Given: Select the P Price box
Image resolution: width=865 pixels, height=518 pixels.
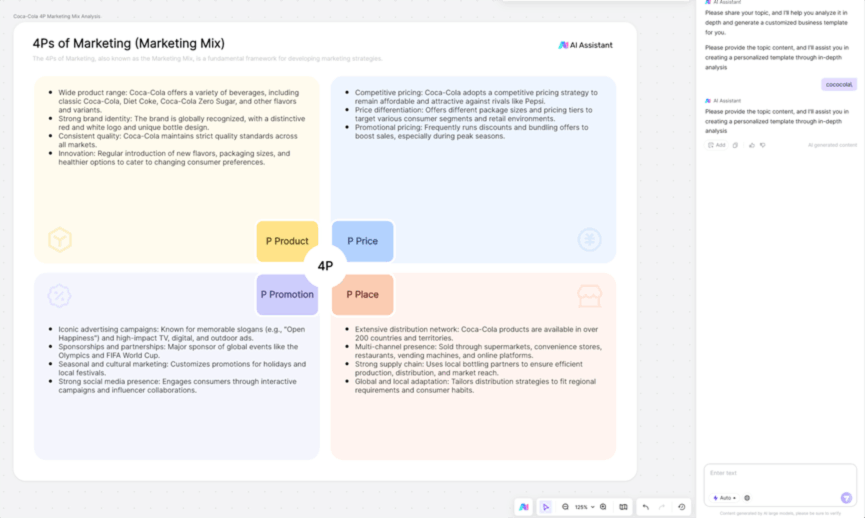Looking at the screenshot, I should tap(362, 241).
